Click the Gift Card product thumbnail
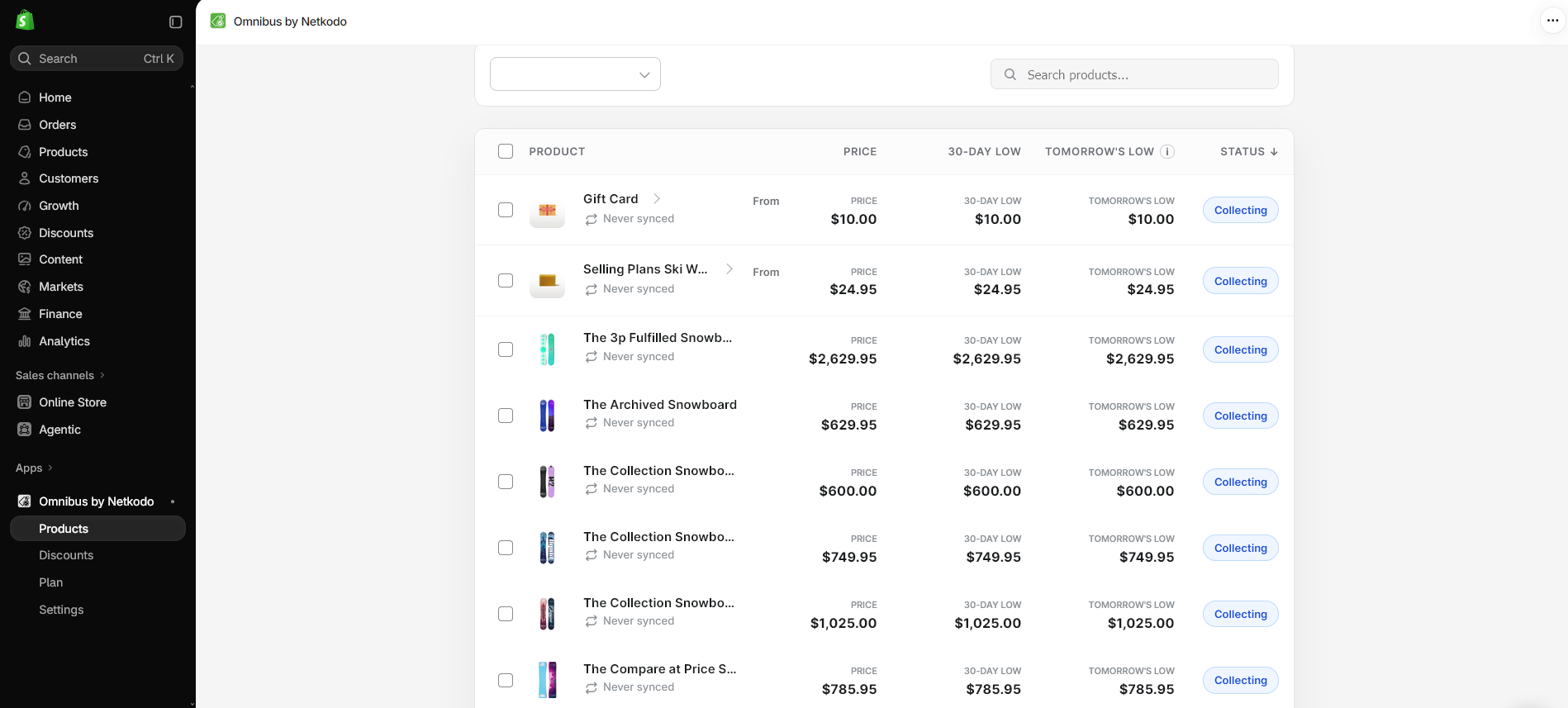The image size is (1568, 708). (547, 211)
